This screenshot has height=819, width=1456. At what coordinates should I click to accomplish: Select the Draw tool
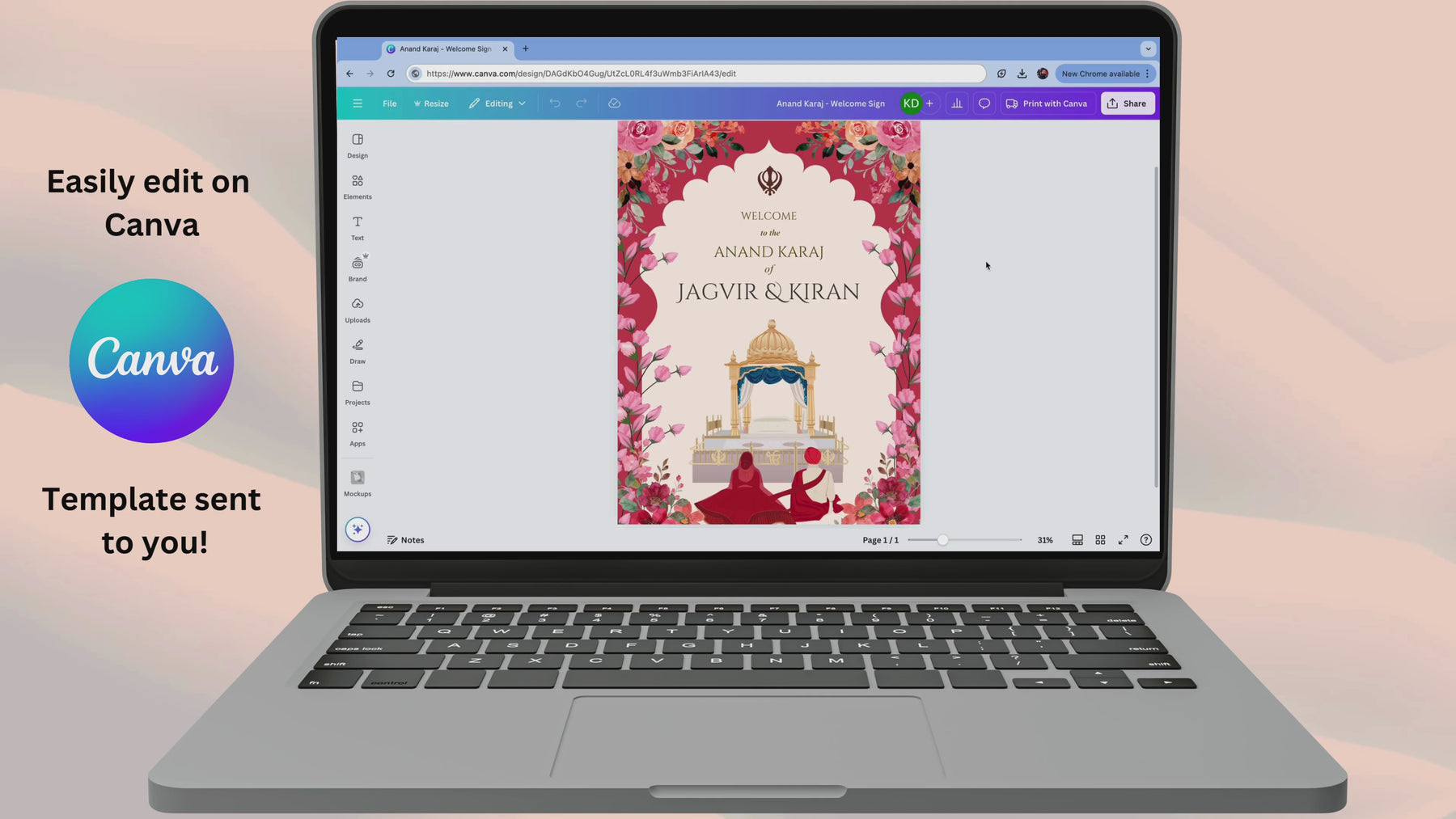click(358, 352)
